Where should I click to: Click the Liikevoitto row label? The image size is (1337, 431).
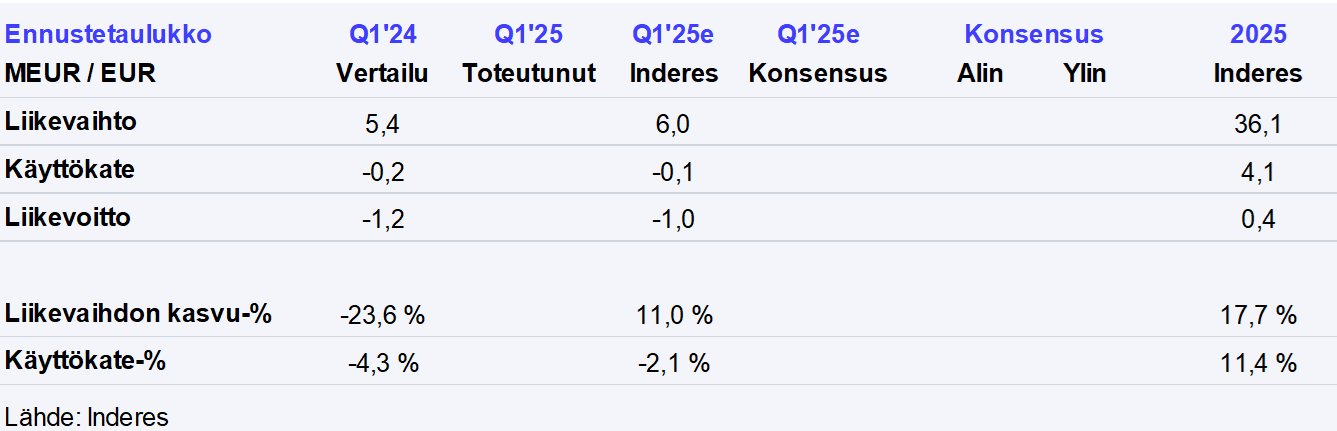68,217
